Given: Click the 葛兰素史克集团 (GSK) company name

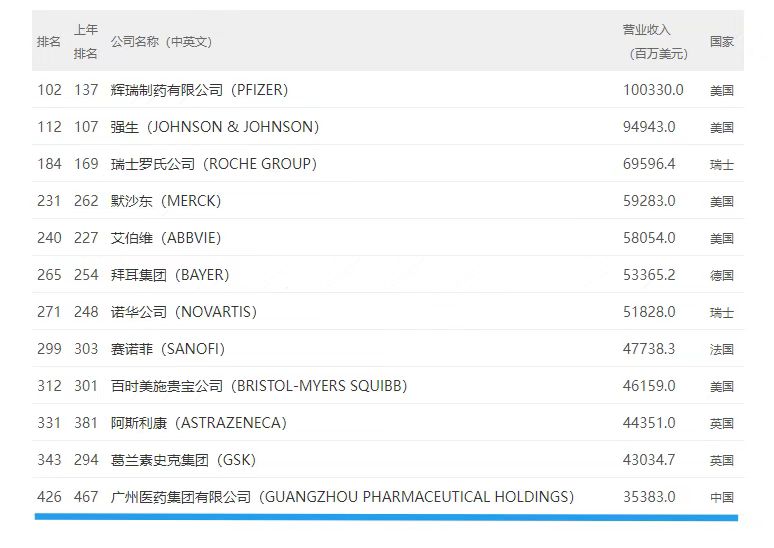Looking at the screenshot, I should coord(184,460).
